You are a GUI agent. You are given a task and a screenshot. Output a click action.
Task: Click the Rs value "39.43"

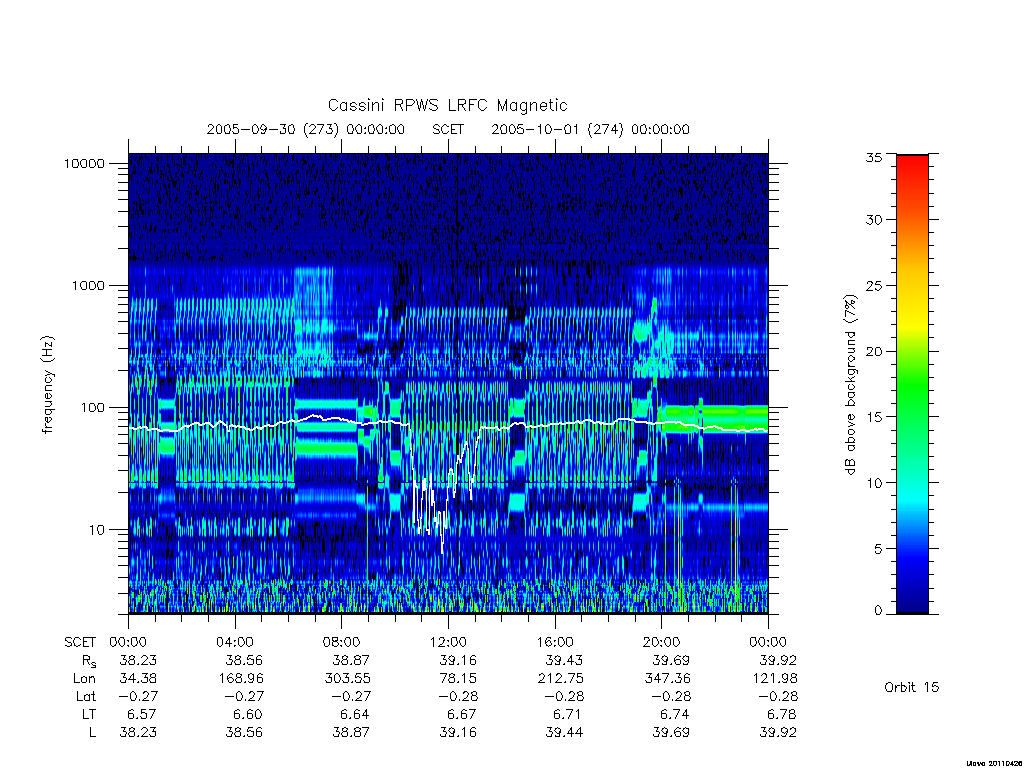pyautogui.click(x=564, y=661)
